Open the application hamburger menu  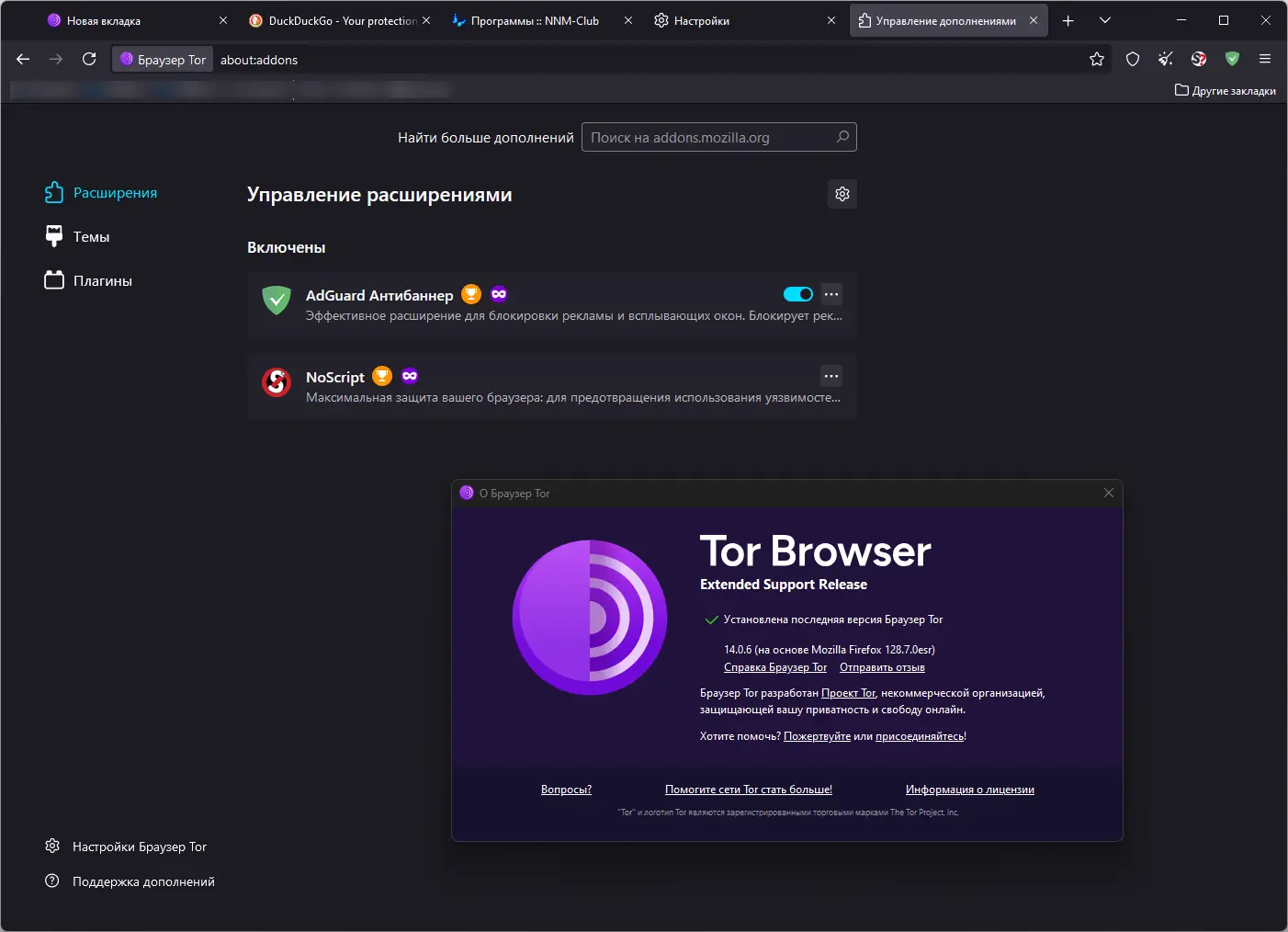point(1265,60)
